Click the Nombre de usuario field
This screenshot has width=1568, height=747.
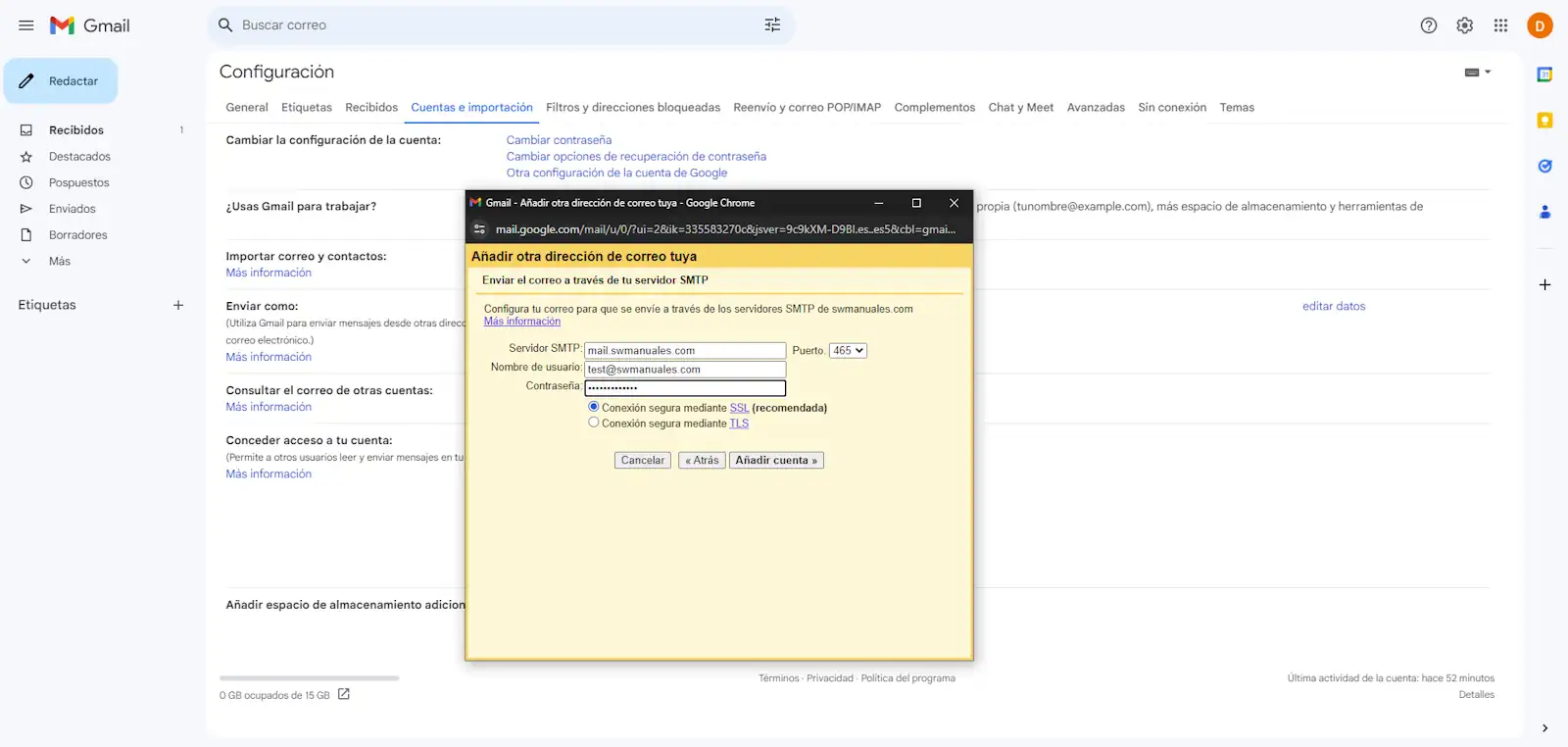(685, 370)
